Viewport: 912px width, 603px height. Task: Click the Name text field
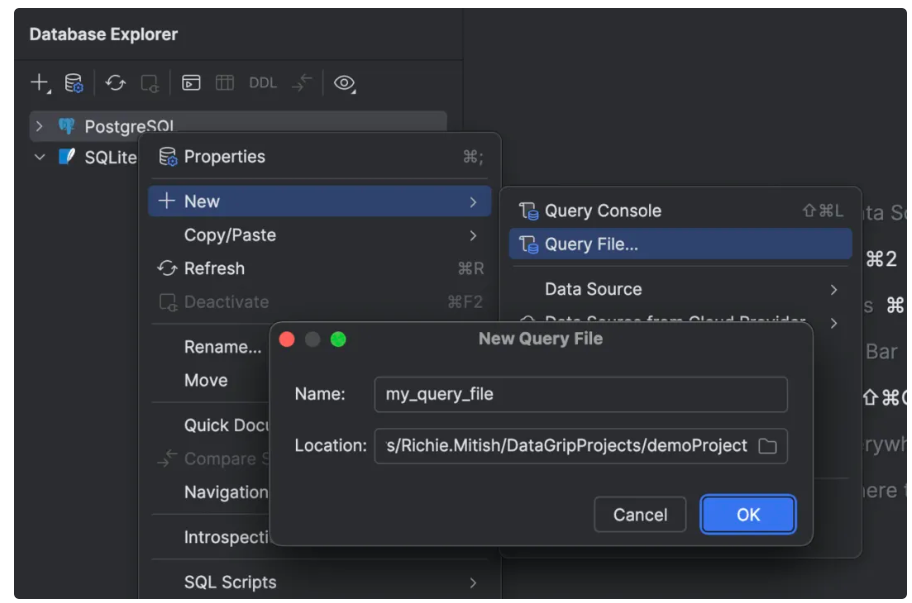pos(580,394)
